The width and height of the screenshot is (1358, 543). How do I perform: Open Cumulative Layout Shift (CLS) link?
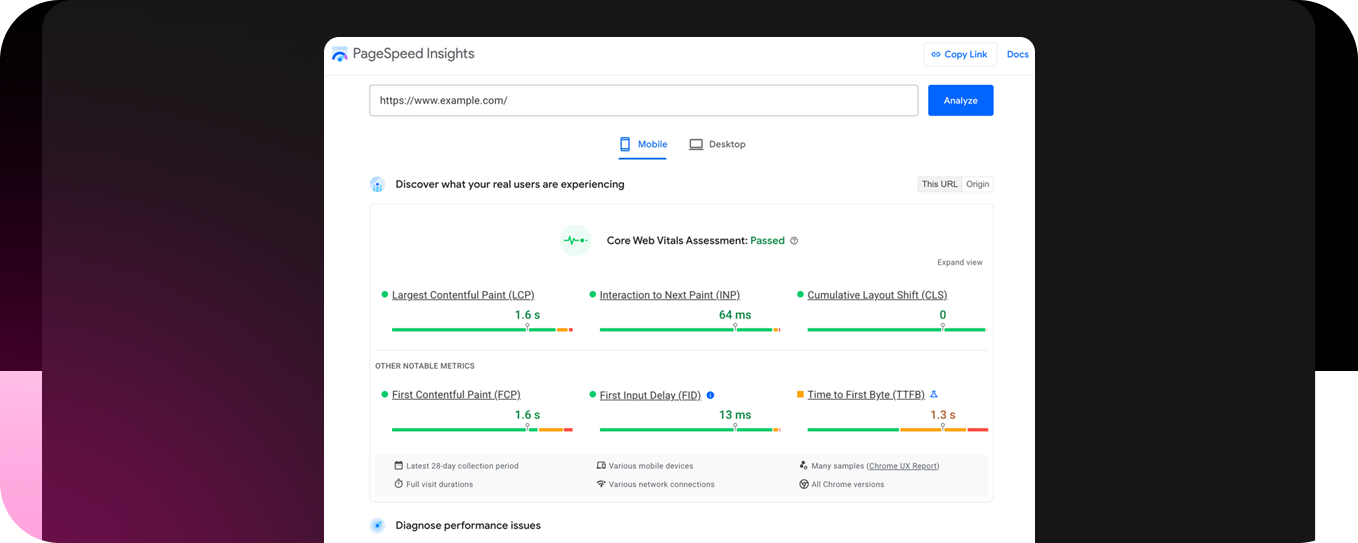(877, 295)
